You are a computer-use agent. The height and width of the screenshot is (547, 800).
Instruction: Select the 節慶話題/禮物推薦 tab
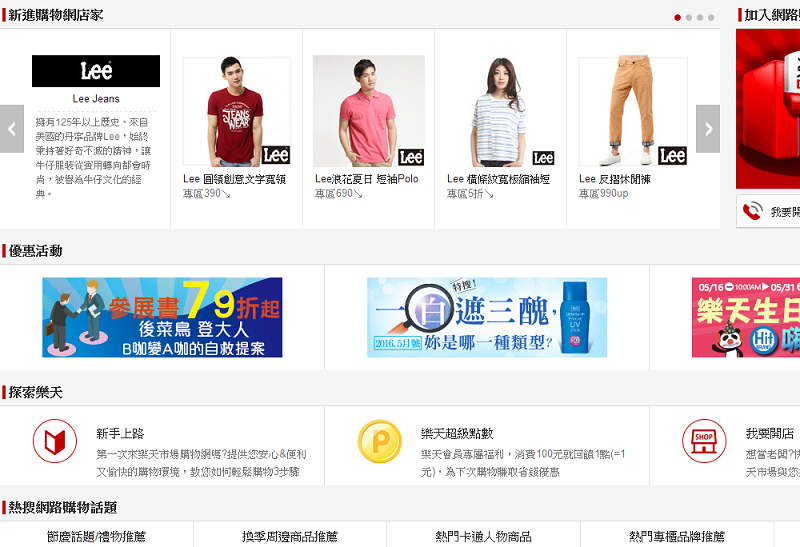[x=96, y=536]
